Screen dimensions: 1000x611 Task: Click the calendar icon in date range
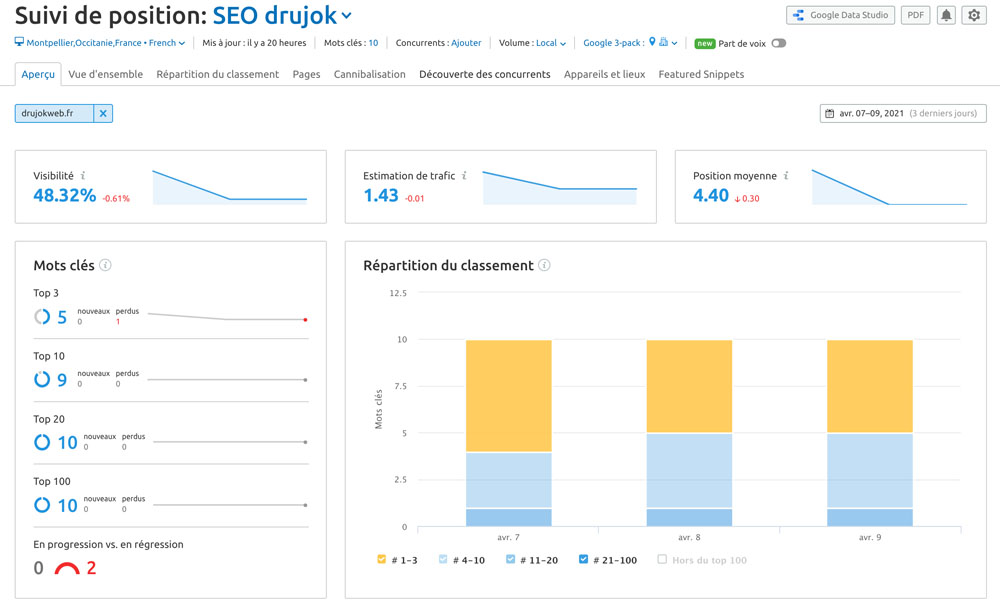point(830,114)
